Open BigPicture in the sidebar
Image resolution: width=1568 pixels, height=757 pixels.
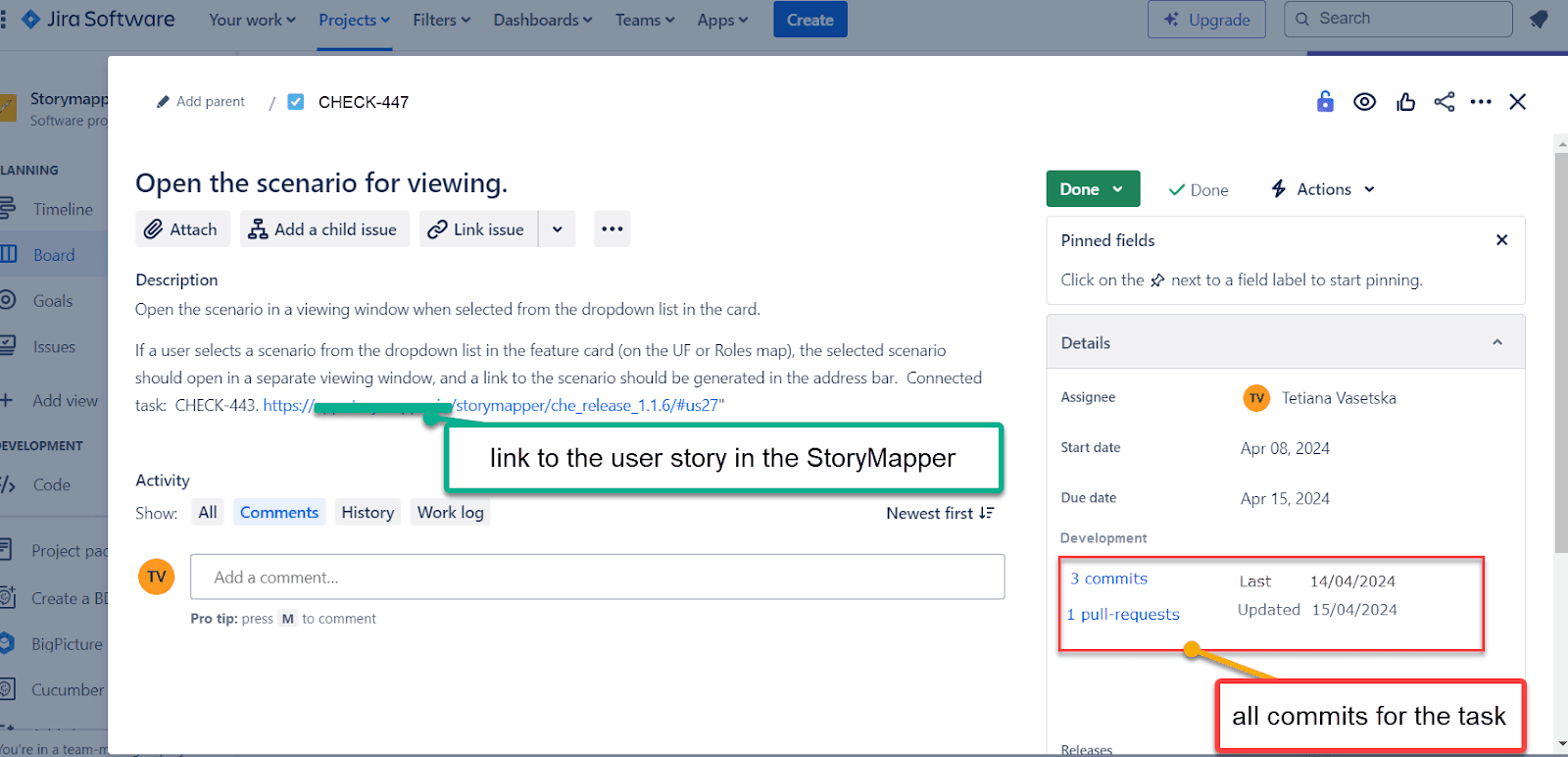click(x=67, y=644)
